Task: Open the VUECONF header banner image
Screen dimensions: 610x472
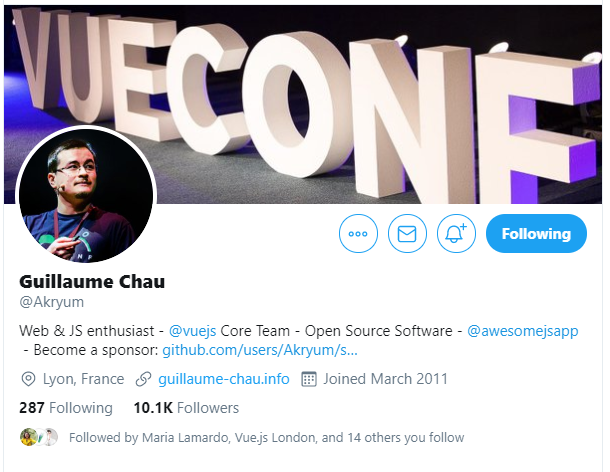Action: 303,104
